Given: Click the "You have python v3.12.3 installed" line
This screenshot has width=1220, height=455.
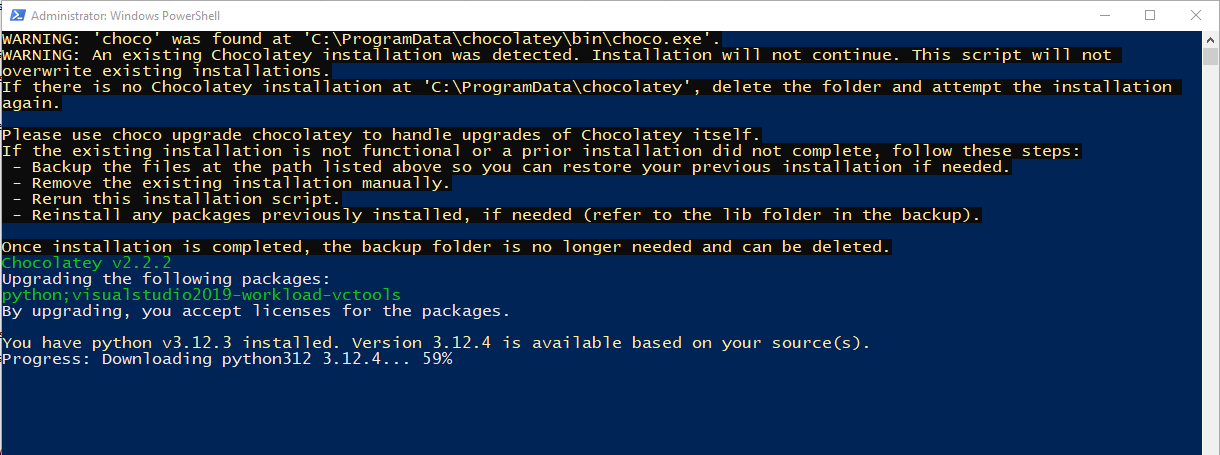Looking at the screenshot, I should point(435,343).
